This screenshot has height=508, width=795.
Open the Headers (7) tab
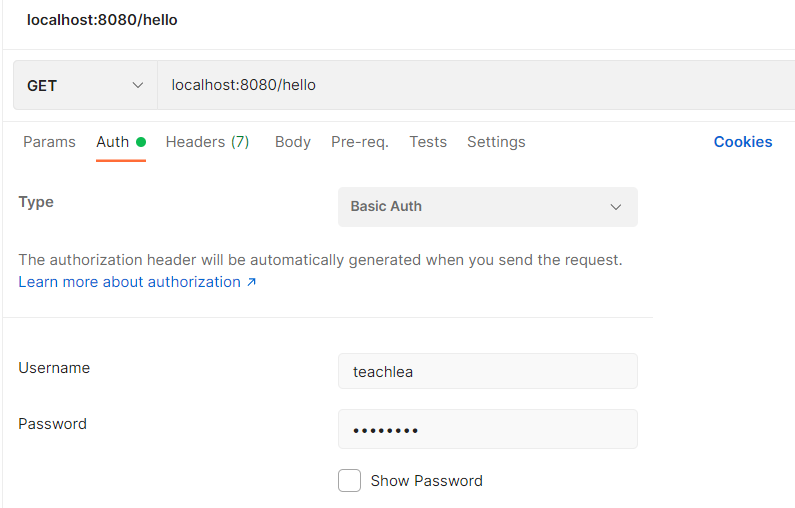pos(207,142)
